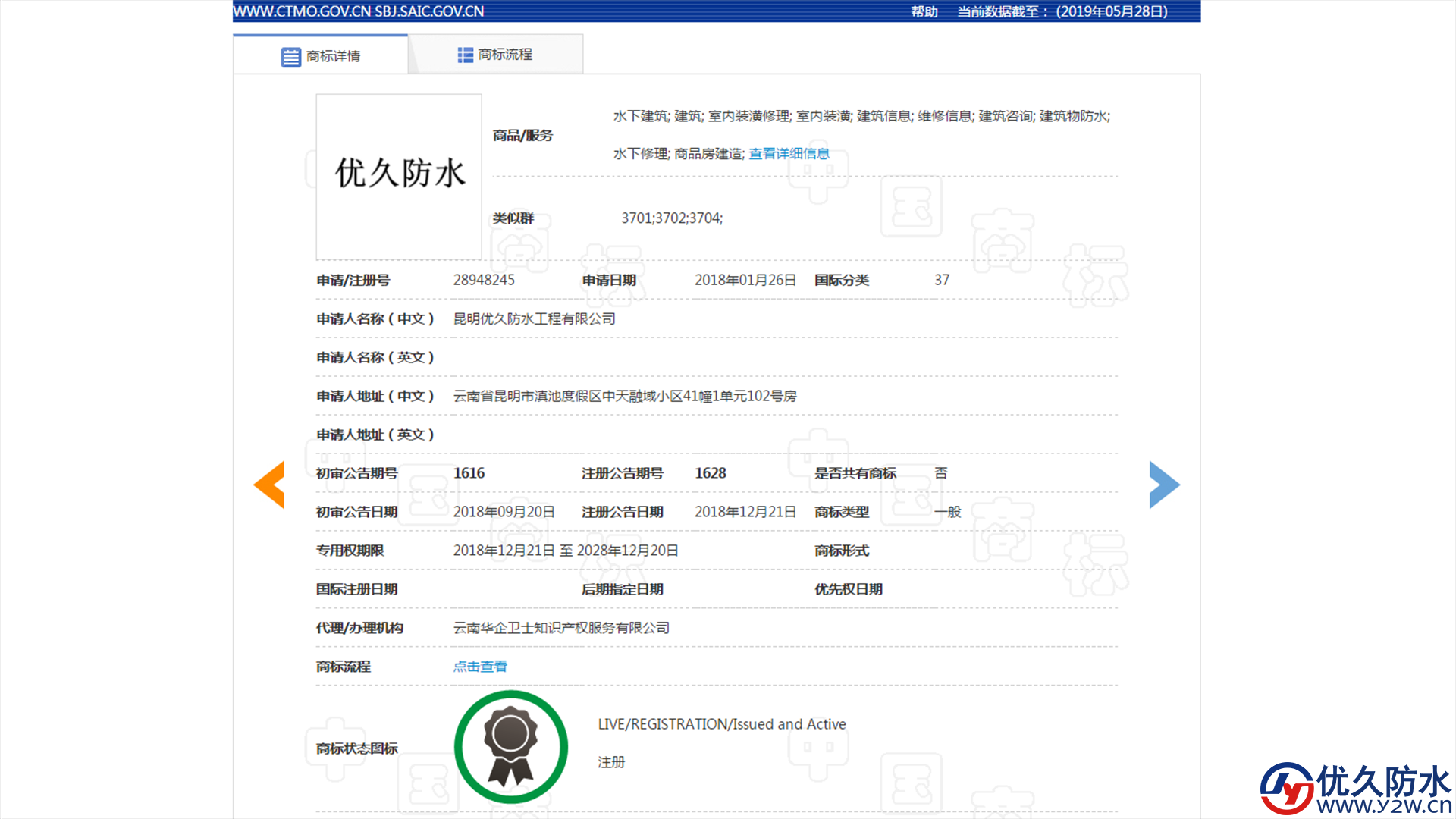Click the 帮助 link in header
The image size is (1456, 819).
924,11
